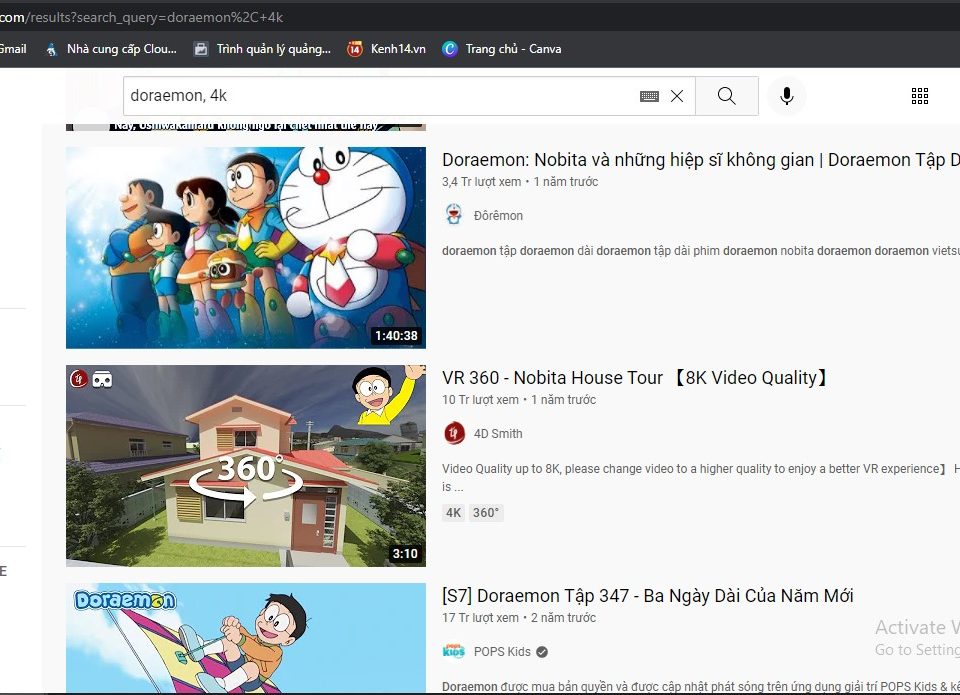This screenshot has height=695, width=960.
Task: Click the doraemon tập doraemon dài description
Action: [700, 251]
